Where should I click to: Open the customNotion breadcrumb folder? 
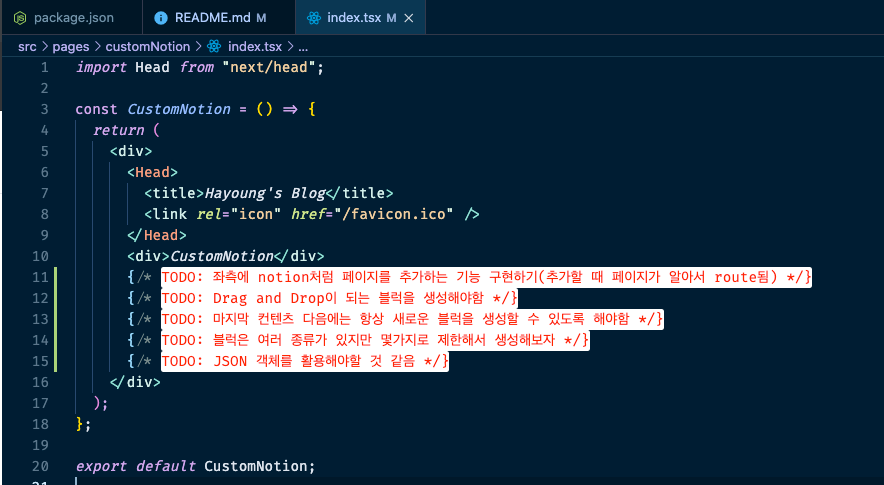[x=148, y=46]
